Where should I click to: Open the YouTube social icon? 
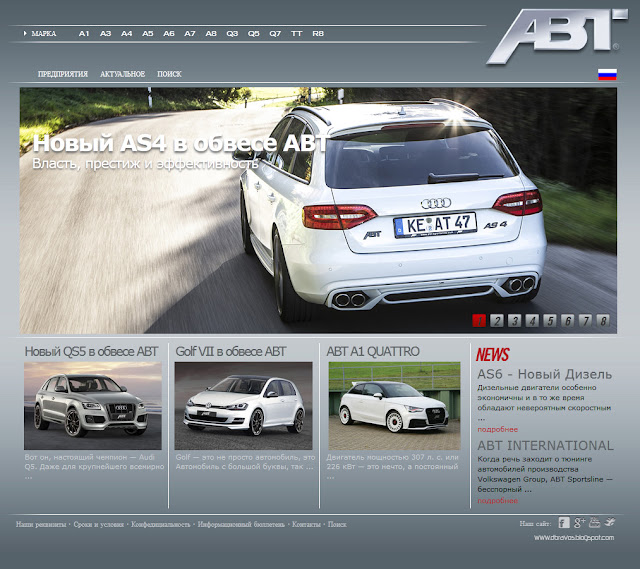(x=595, y=522)
